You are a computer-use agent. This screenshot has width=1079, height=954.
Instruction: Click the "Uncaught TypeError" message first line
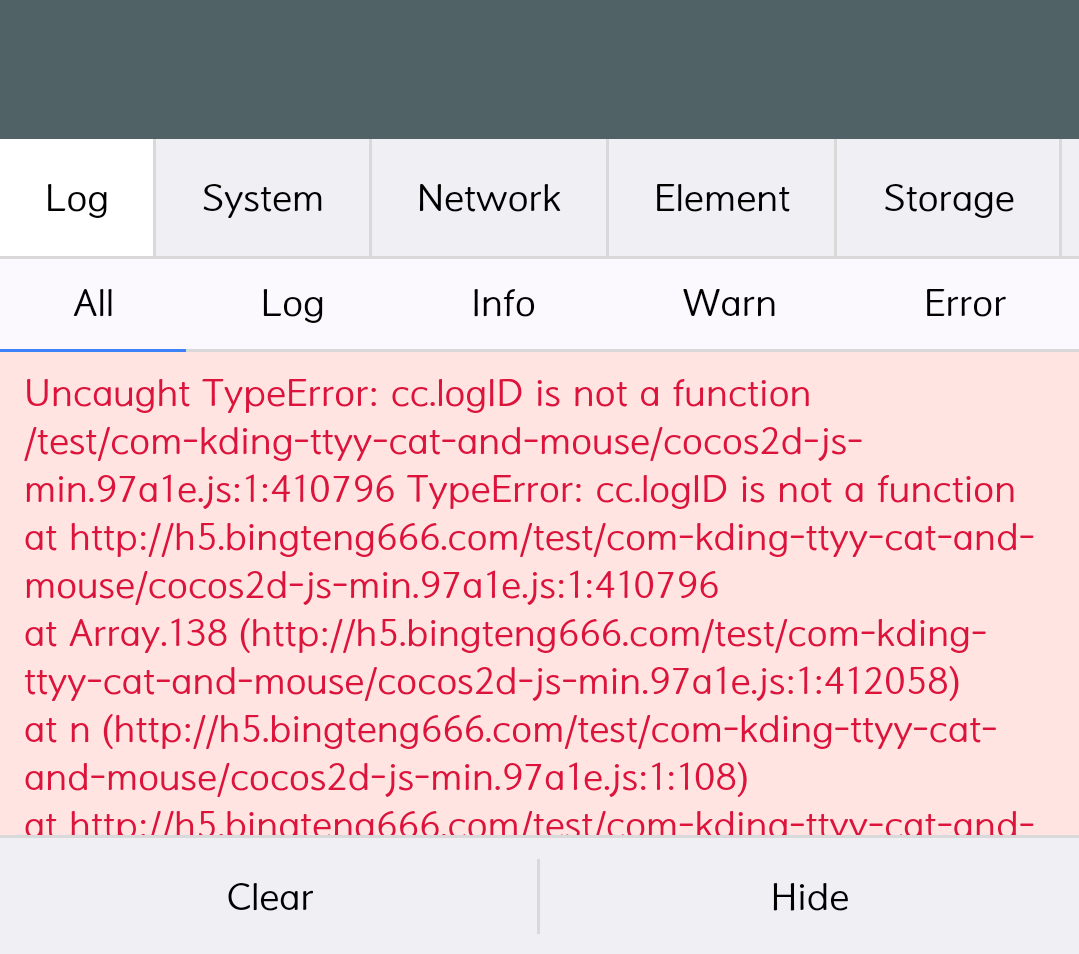click(x=417, y=394)
